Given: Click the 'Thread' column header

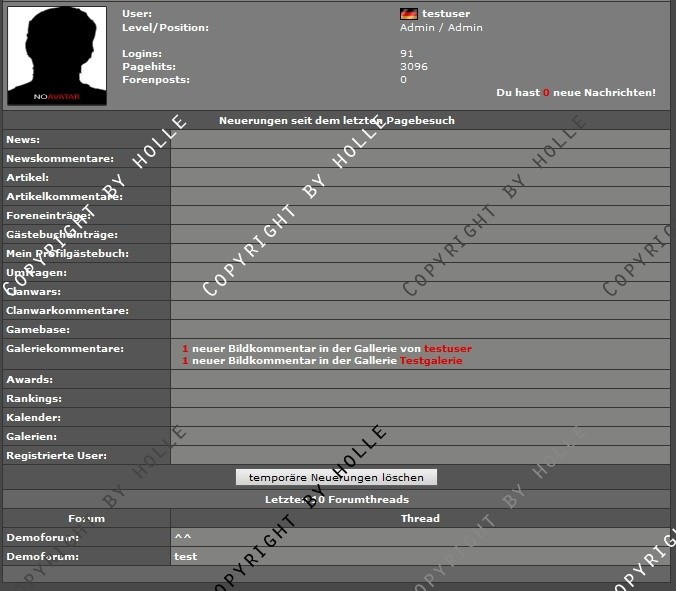Looking at the screenshot, I should pos(420,518).
